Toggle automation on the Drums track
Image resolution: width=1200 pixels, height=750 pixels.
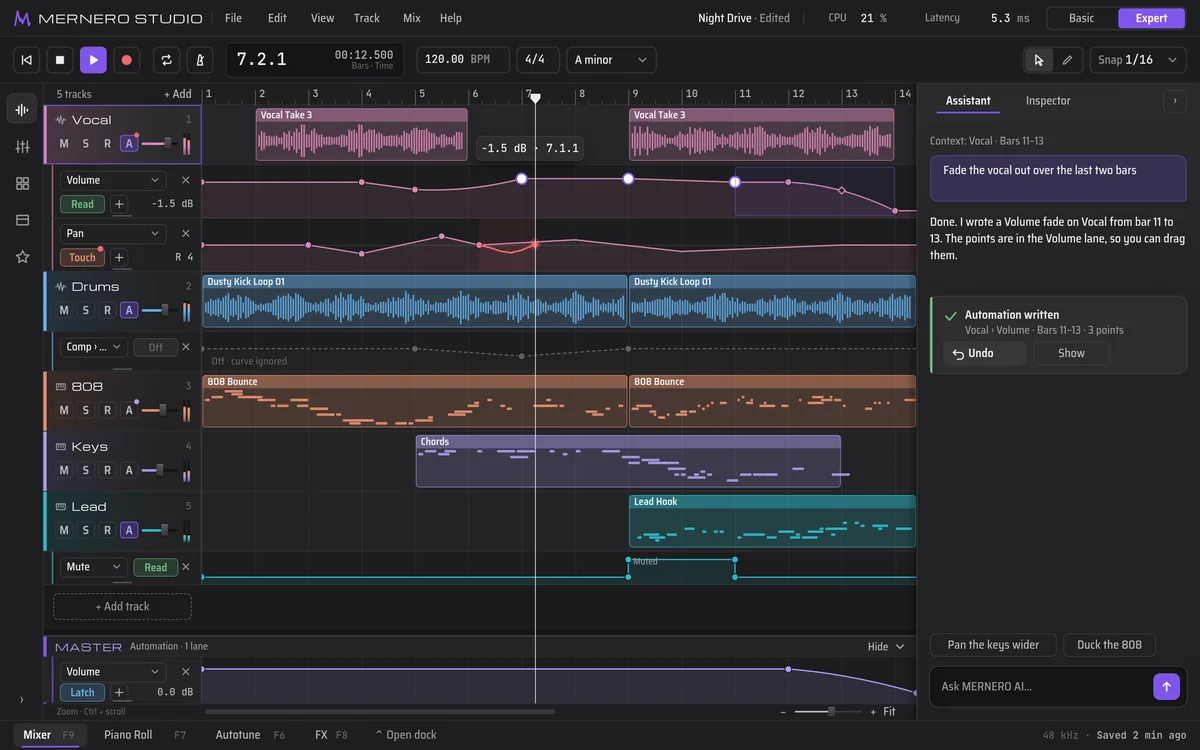pos(128,310)
